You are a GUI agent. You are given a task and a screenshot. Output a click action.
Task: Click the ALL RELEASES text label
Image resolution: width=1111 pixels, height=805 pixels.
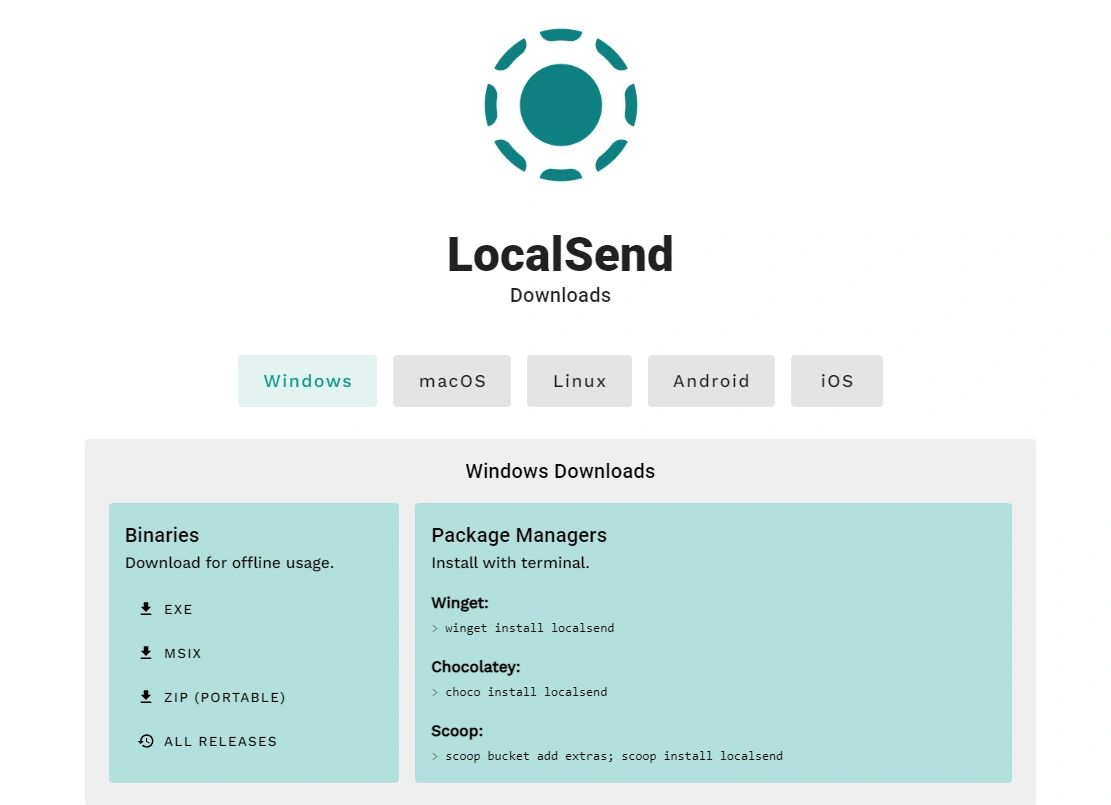click(x=220, y=741)
